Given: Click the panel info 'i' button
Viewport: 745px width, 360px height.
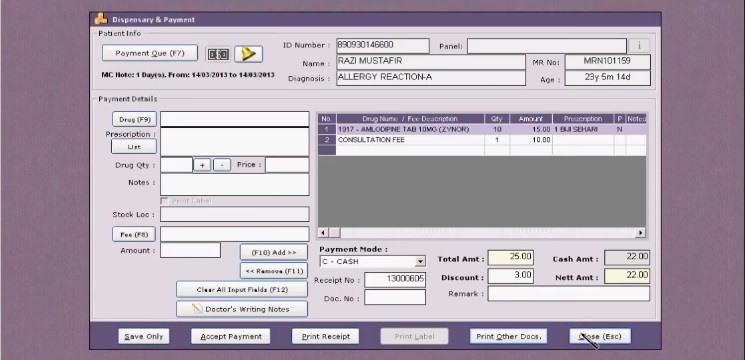Looking at the screenshot, I should coord(639,46).
